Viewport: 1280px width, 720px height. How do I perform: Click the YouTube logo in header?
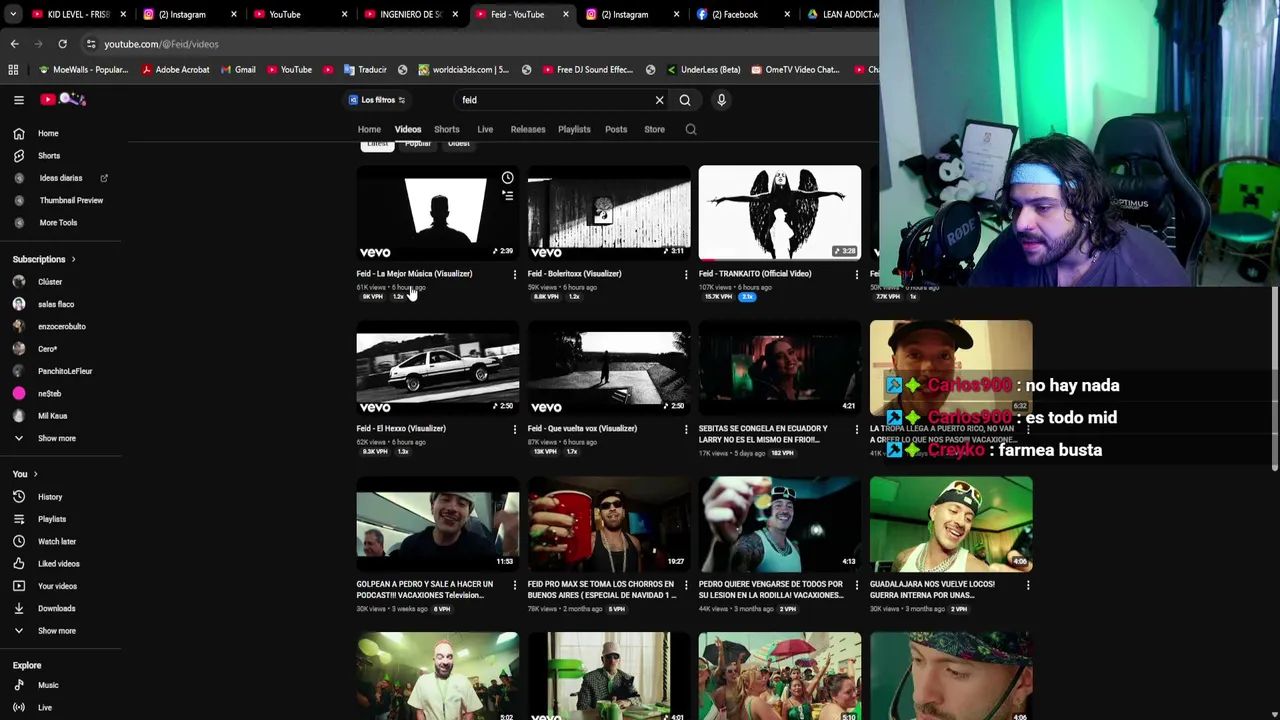click(x=64, y=100)
